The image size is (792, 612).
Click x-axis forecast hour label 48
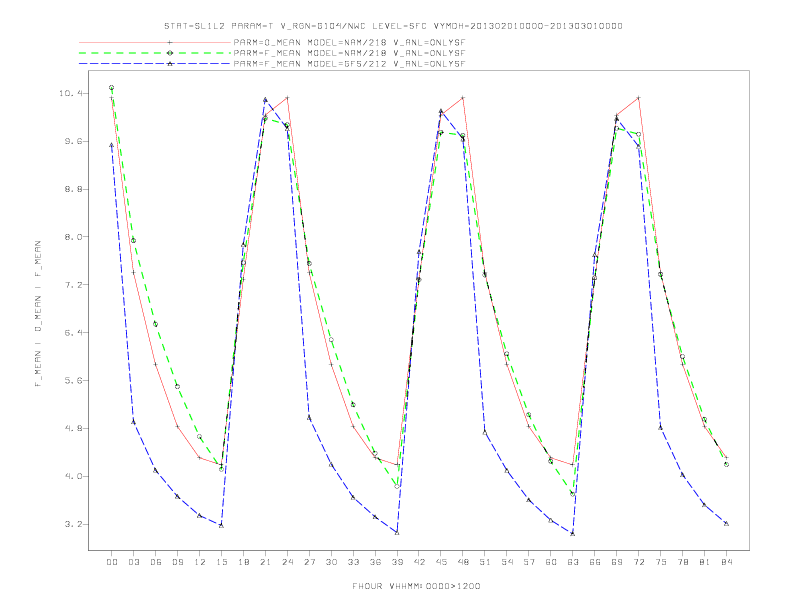(x=463, y=562)
